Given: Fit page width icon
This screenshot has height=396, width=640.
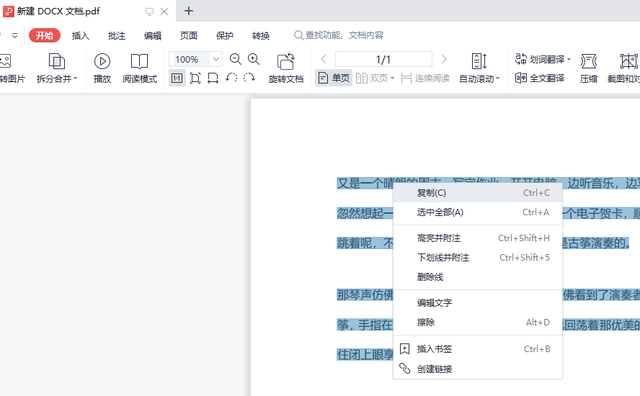Looking at the screenshot, I should click(213, 78).
